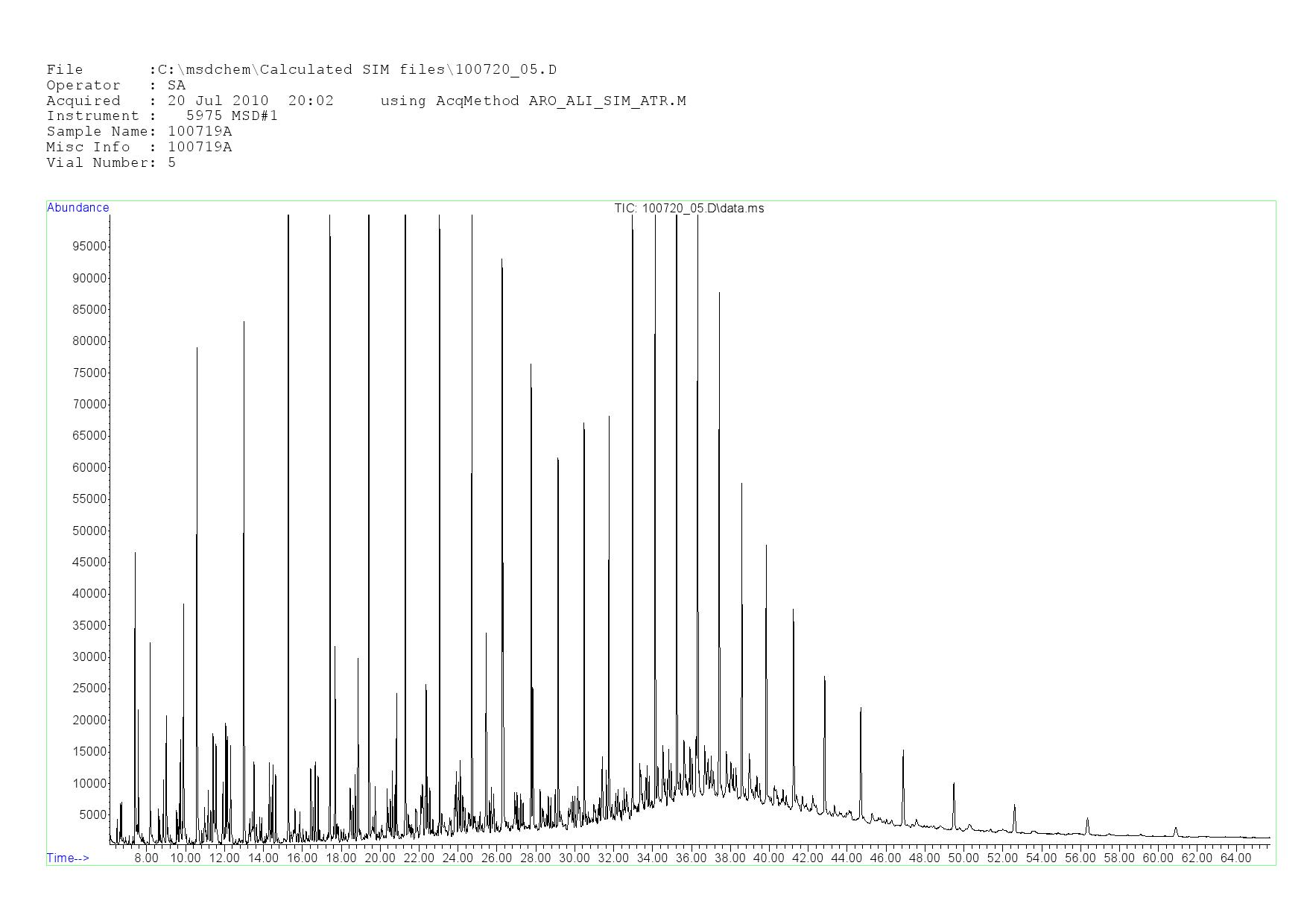The image size is (1307, 924).
Task: Click the 50000 abundance tick label
Action: click(88, 531)
